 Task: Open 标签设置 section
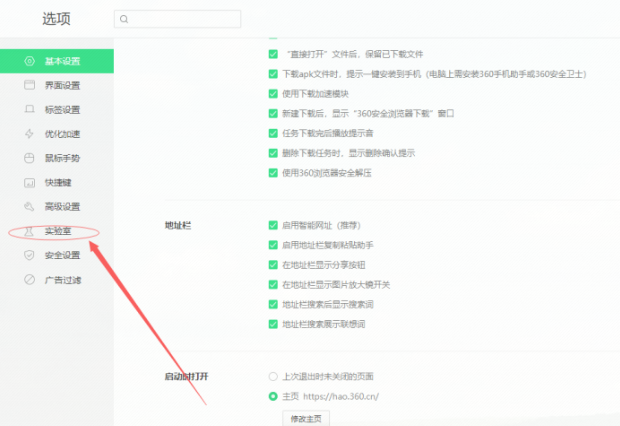click(57, 110)
